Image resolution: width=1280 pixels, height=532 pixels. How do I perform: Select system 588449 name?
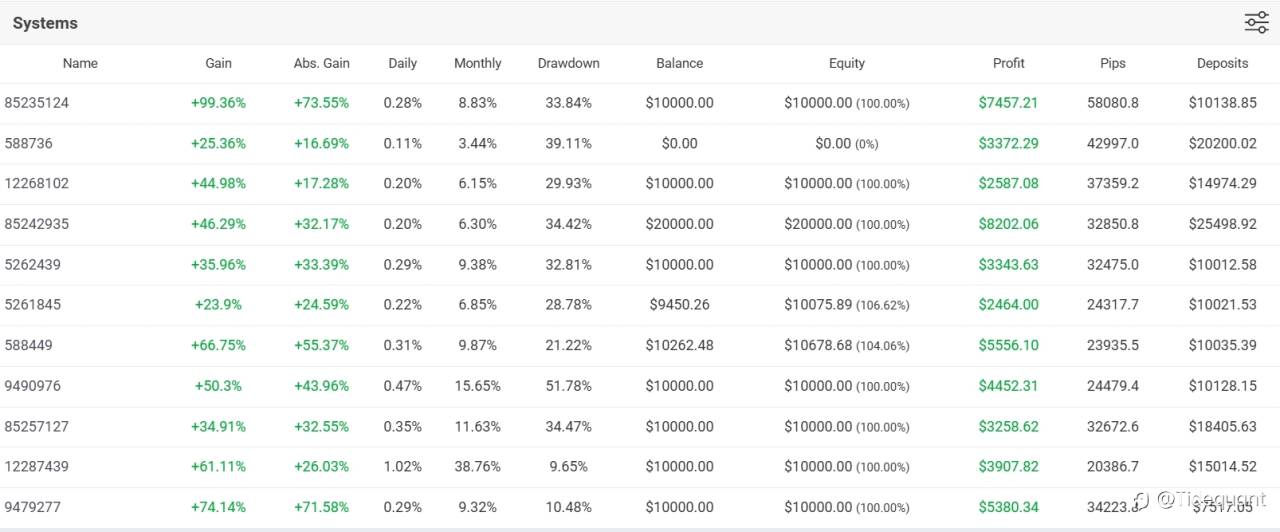pos(29,345)
